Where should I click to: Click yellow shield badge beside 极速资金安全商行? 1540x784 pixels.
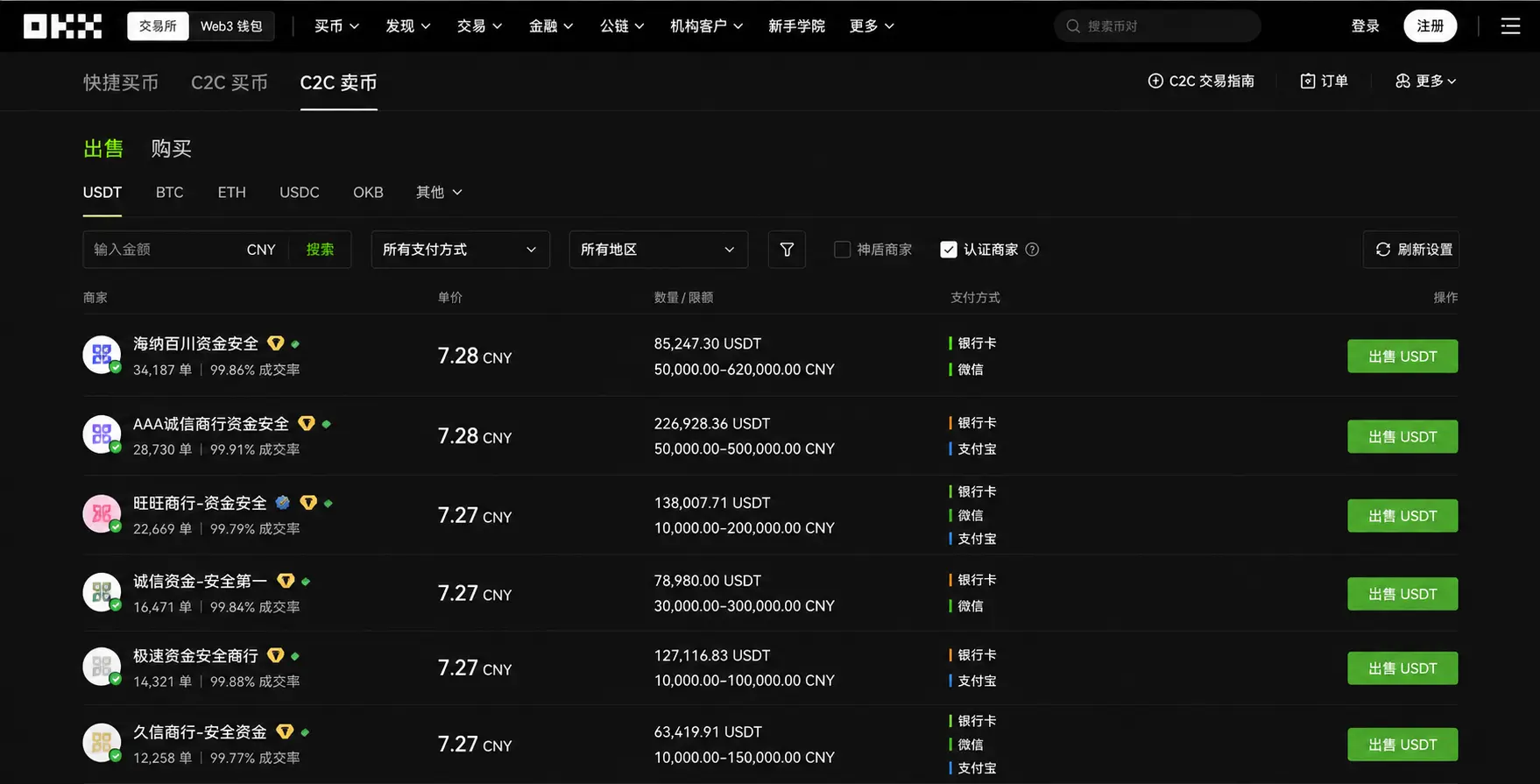click(276, 655)
